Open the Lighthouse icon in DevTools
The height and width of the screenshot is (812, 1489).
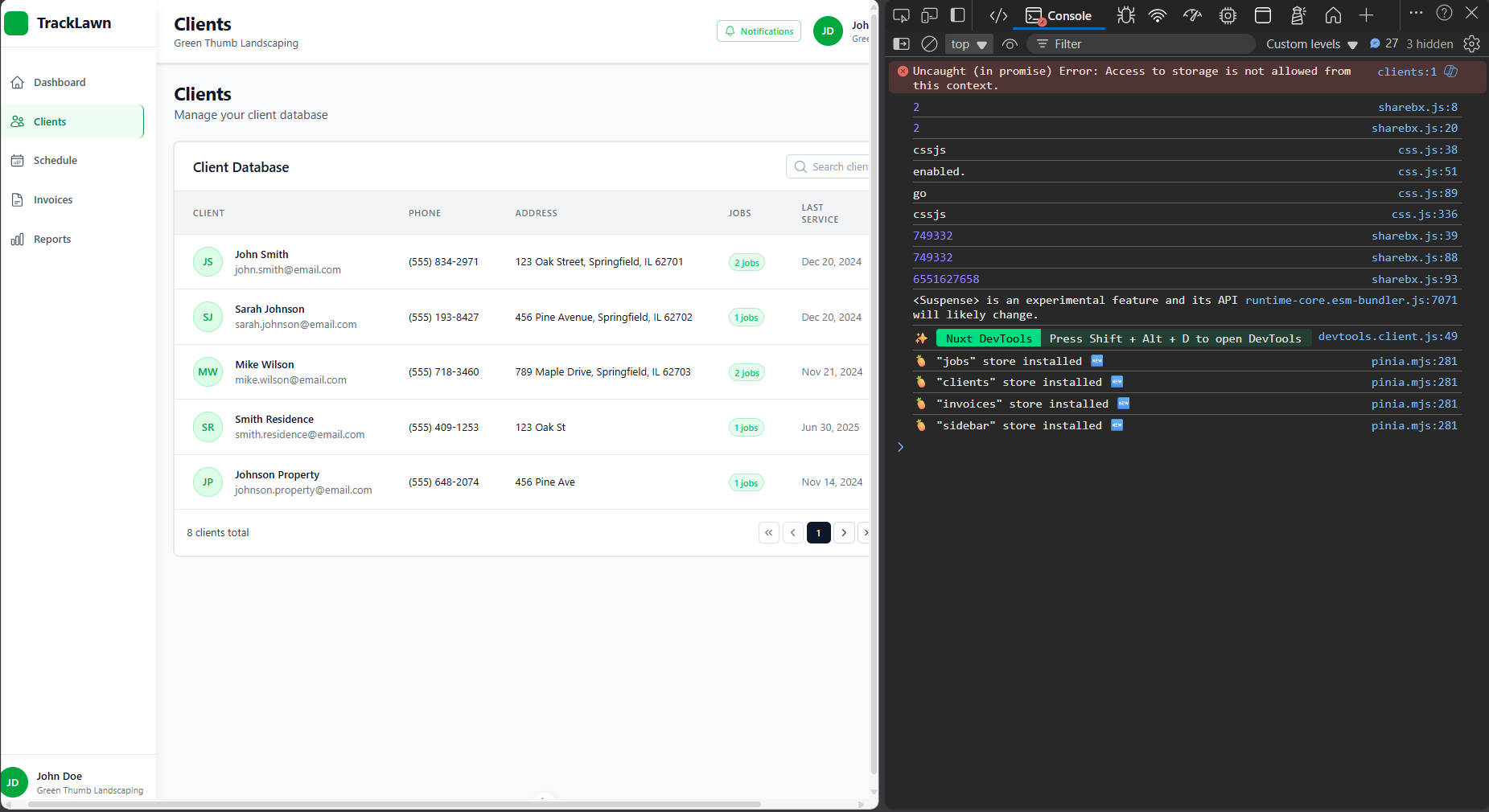(x=1298, y=15)
